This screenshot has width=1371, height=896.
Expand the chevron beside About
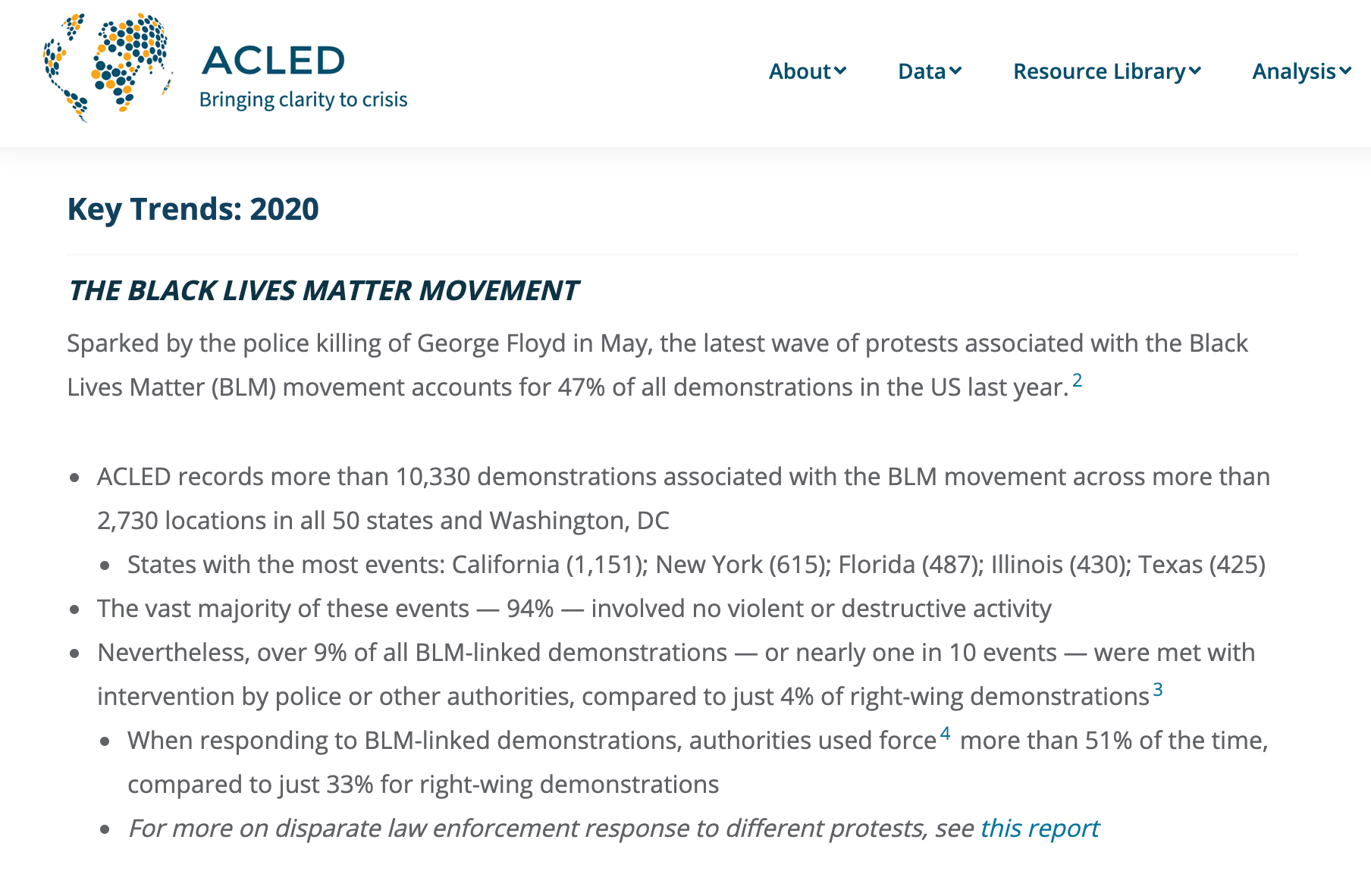tap(840, 71)
